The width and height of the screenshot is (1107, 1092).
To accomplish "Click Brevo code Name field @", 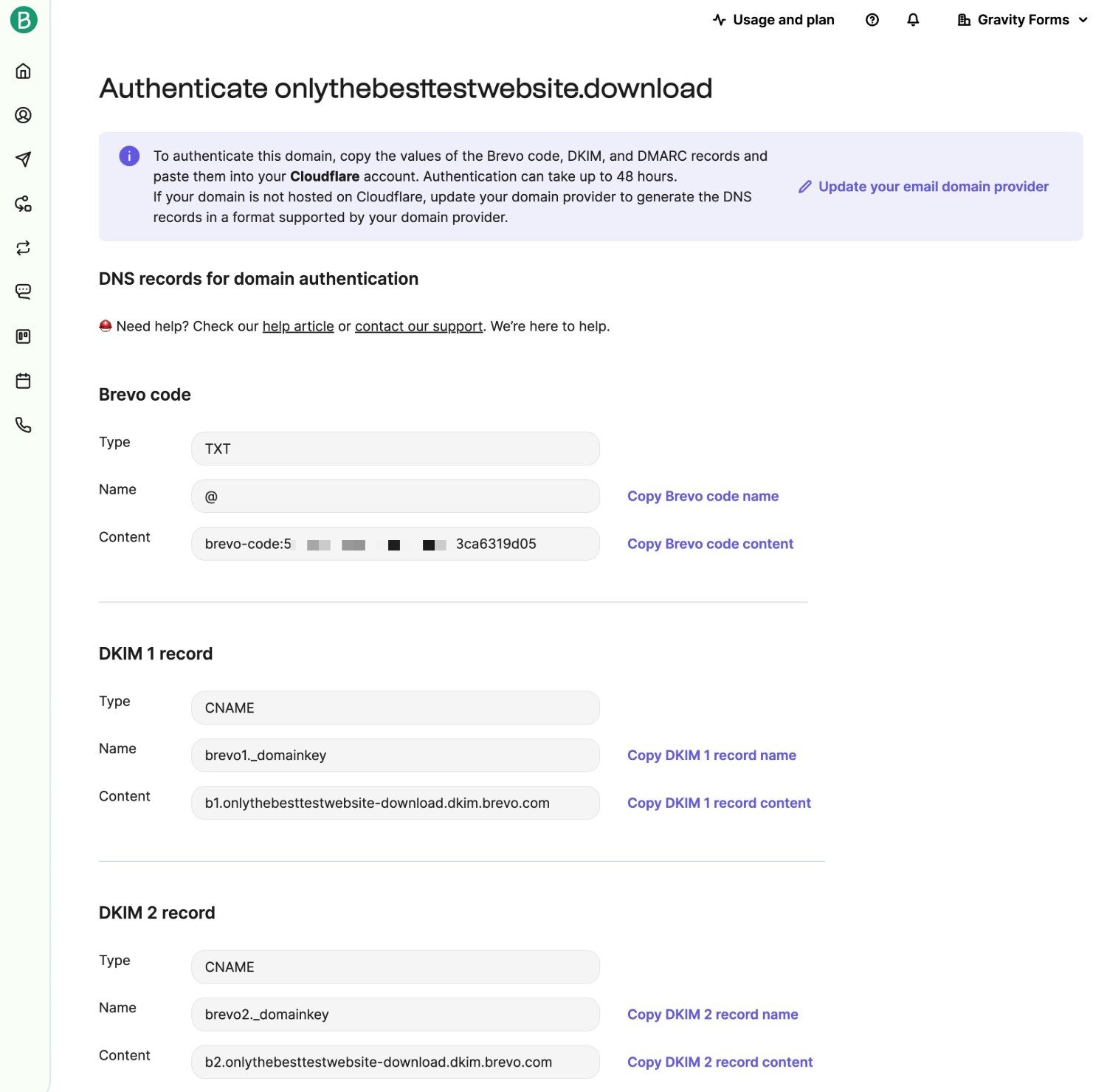I will (396, 496).
